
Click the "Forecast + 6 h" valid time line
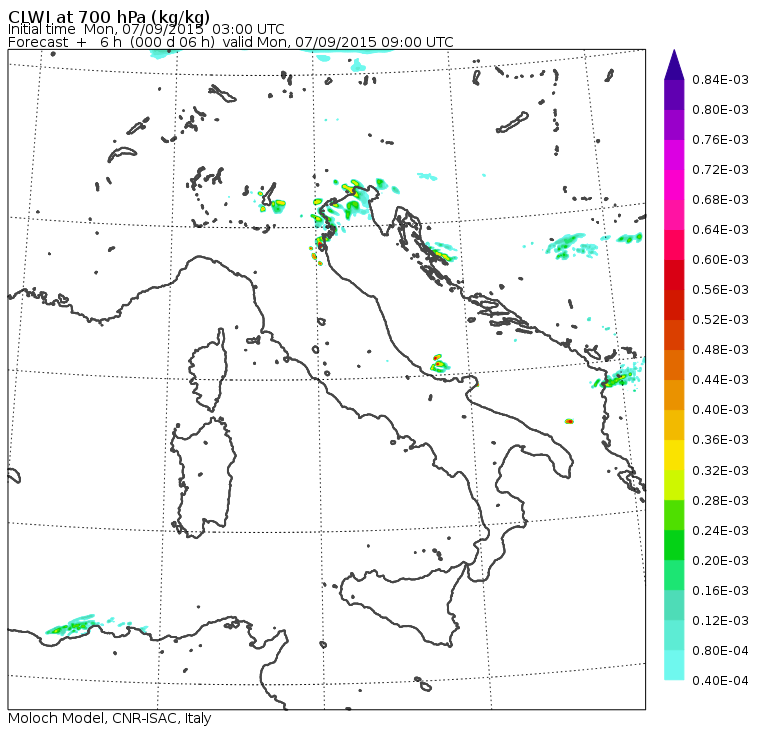[231, 42]
